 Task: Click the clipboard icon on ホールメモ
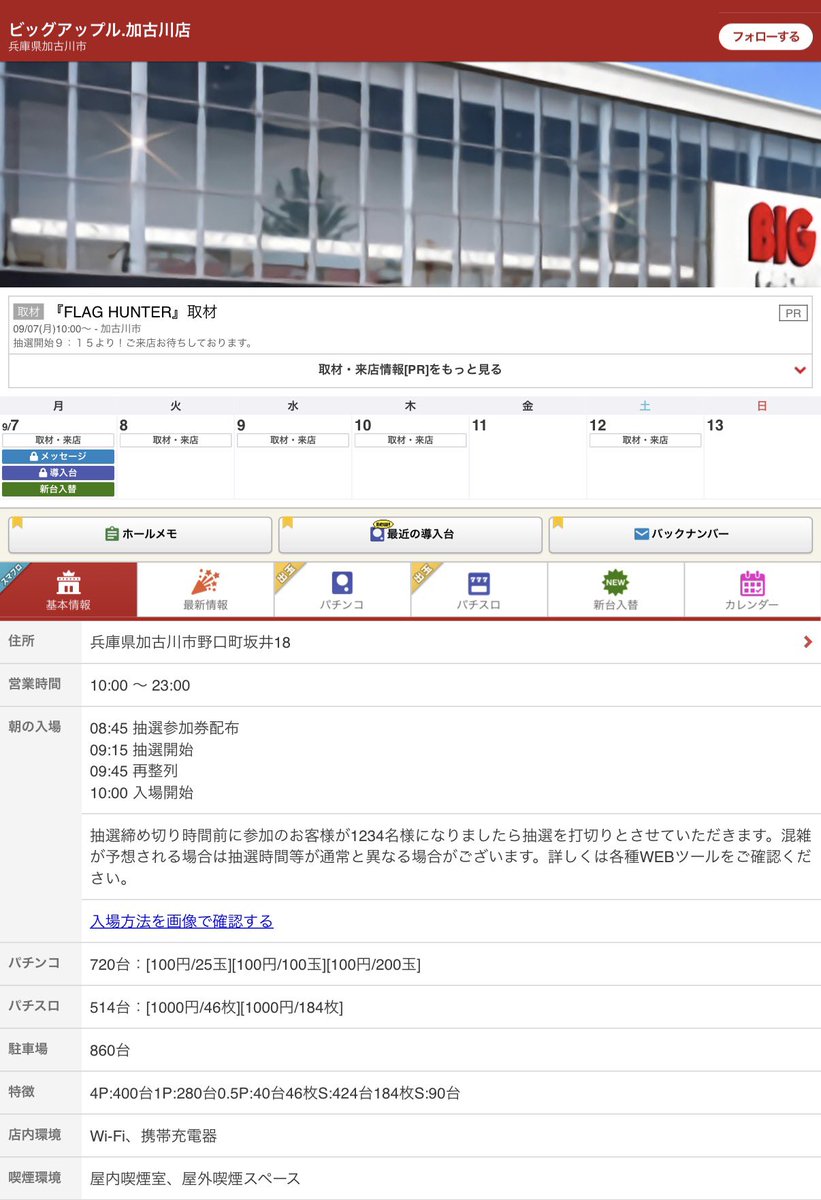tap(111, 534)
